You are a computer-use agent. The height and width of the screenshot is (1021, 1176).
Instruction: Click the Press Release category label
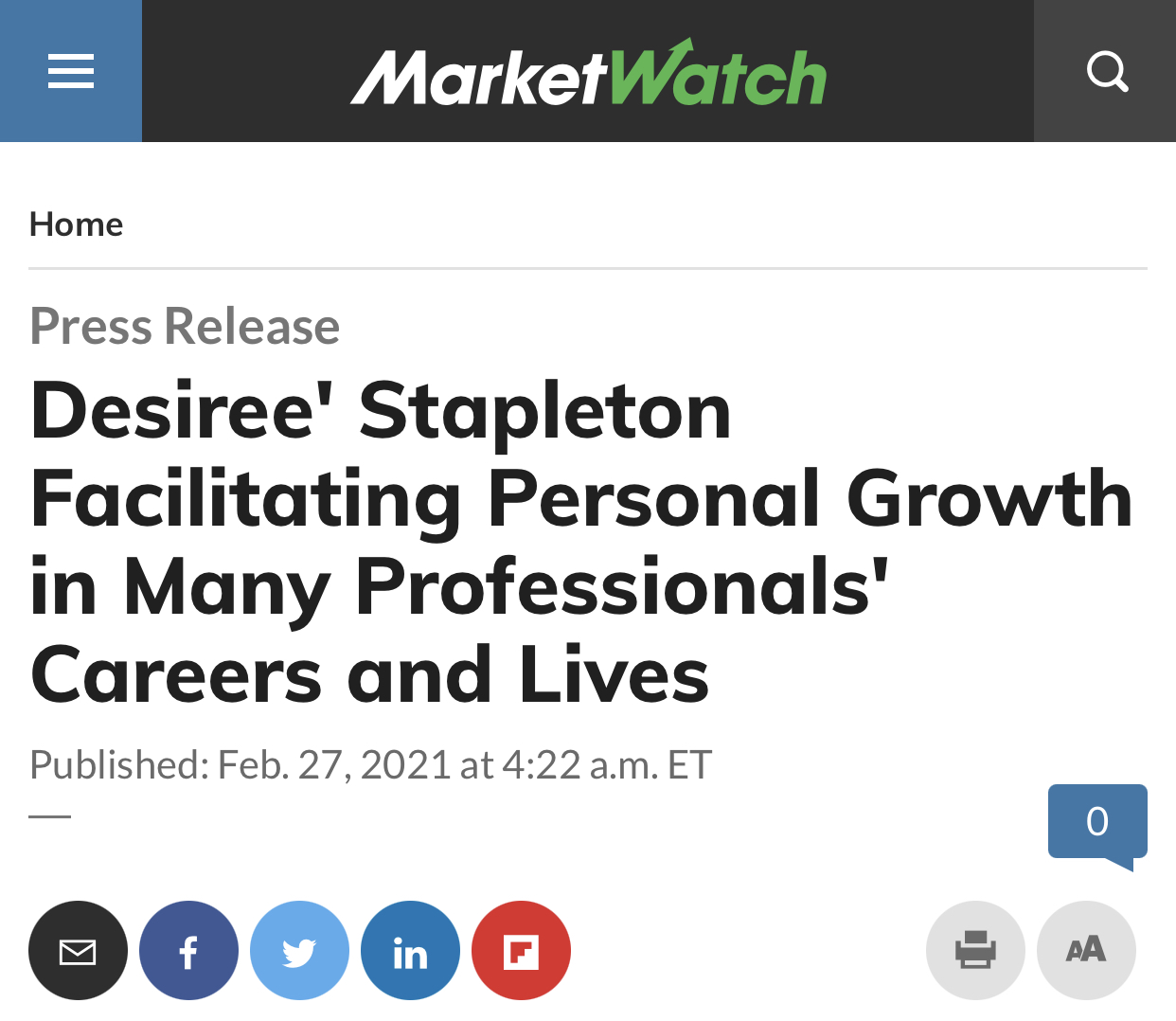pos(185,326)
